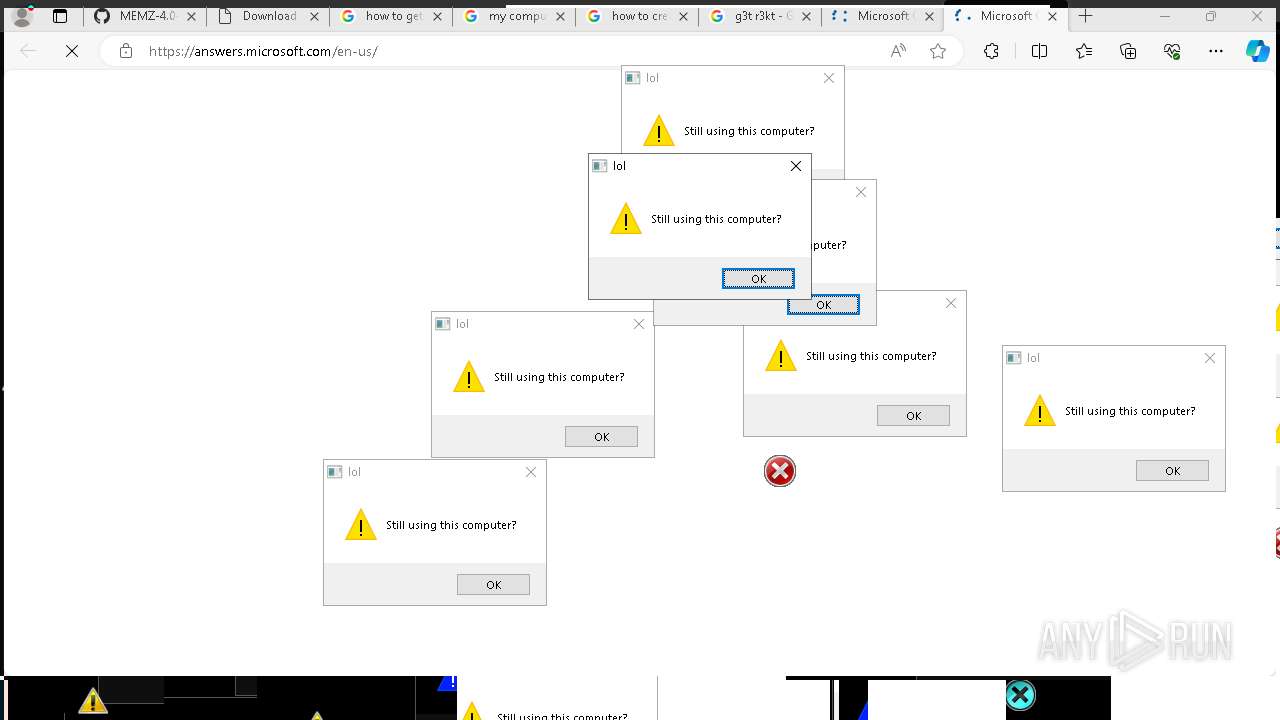Close the MEMZ-4.0 GitHub tab
The height and width of the screenshot is (720, 1280).
coord(191,16)
